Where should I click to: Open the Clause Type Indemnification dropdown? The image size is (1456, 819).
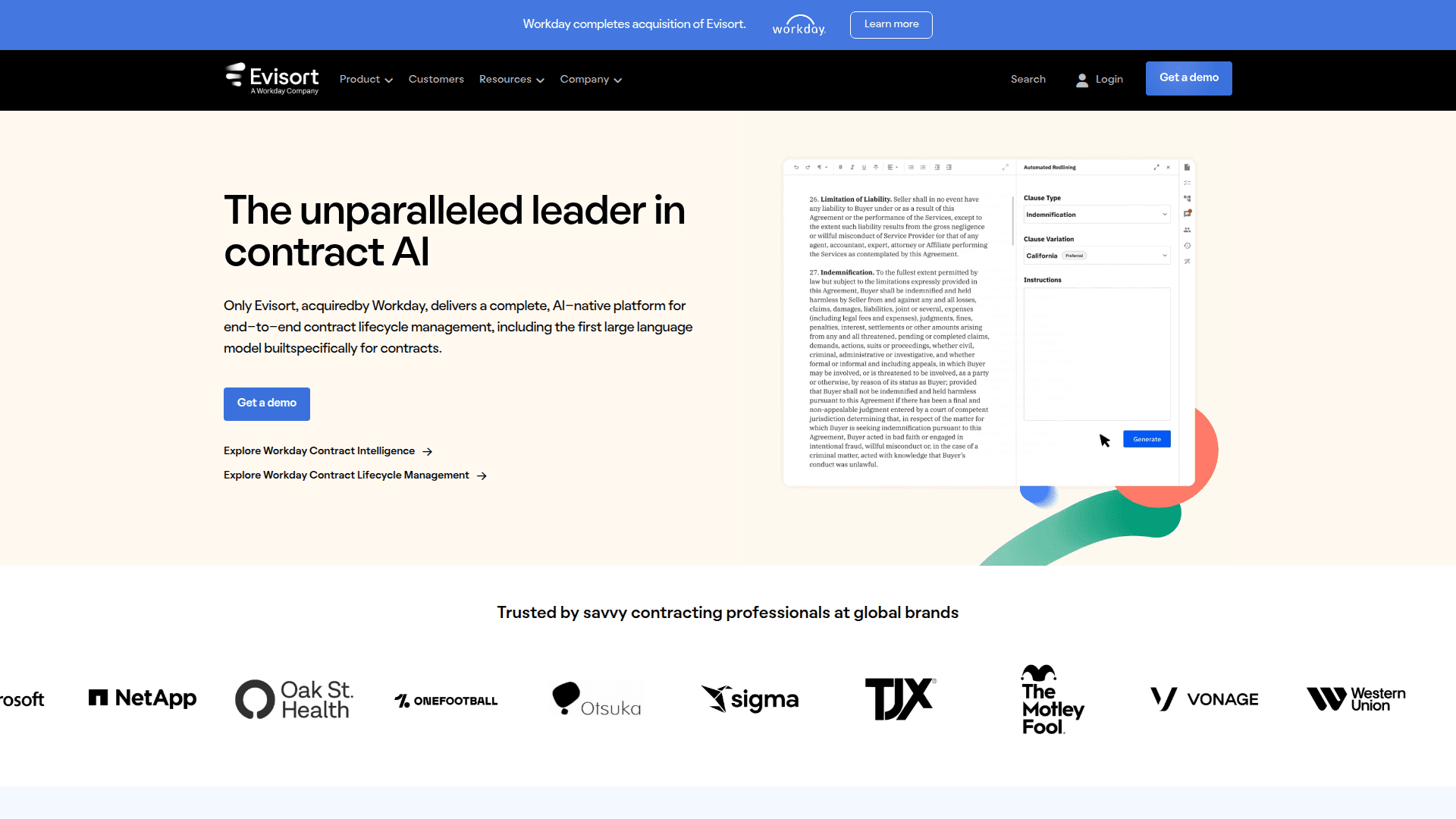pos(1097,215)
